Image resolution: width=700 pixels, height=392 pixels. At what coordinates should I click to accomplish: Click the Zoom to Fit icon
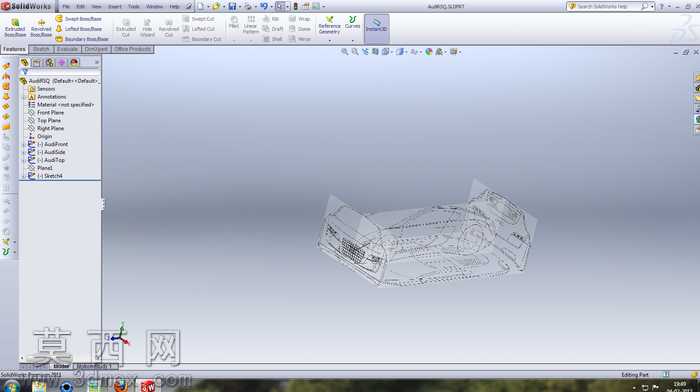(345, 52)
